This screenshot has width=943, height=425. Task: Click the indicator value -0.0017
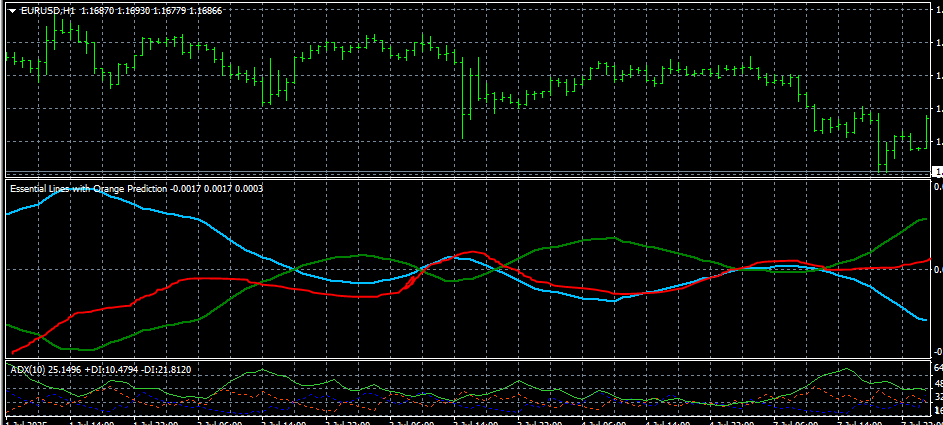point(186,189)
